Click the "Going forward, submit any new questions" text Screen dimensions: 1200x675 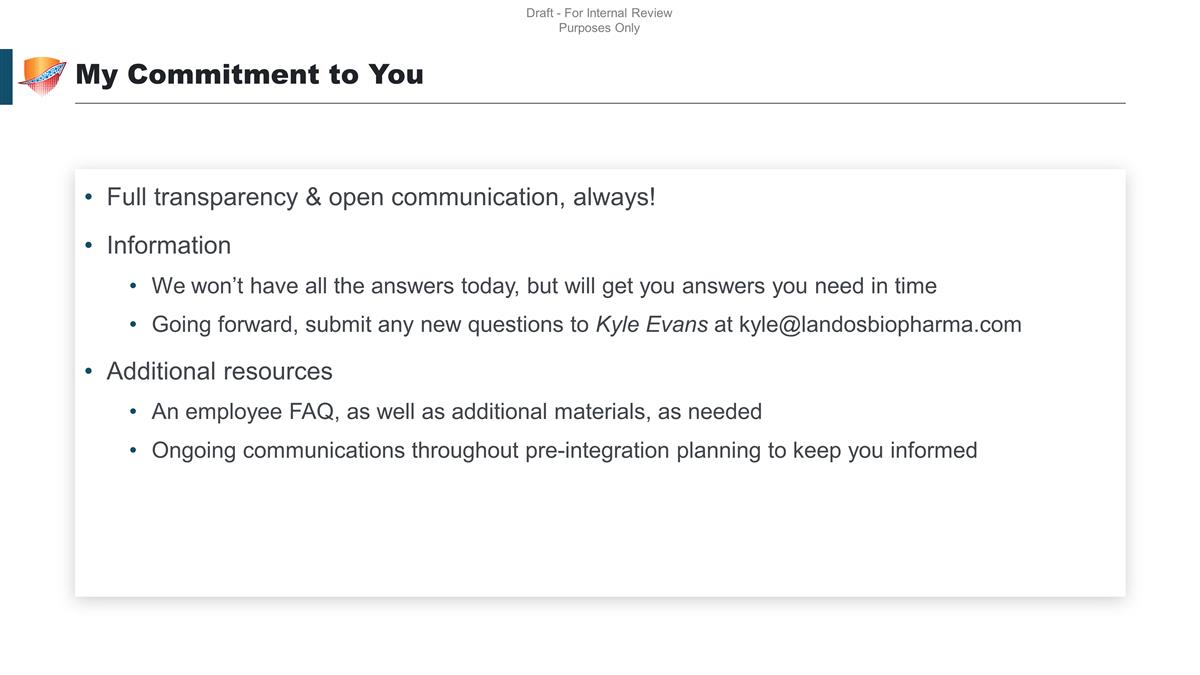pyautogui.click(x=370, y=324)
